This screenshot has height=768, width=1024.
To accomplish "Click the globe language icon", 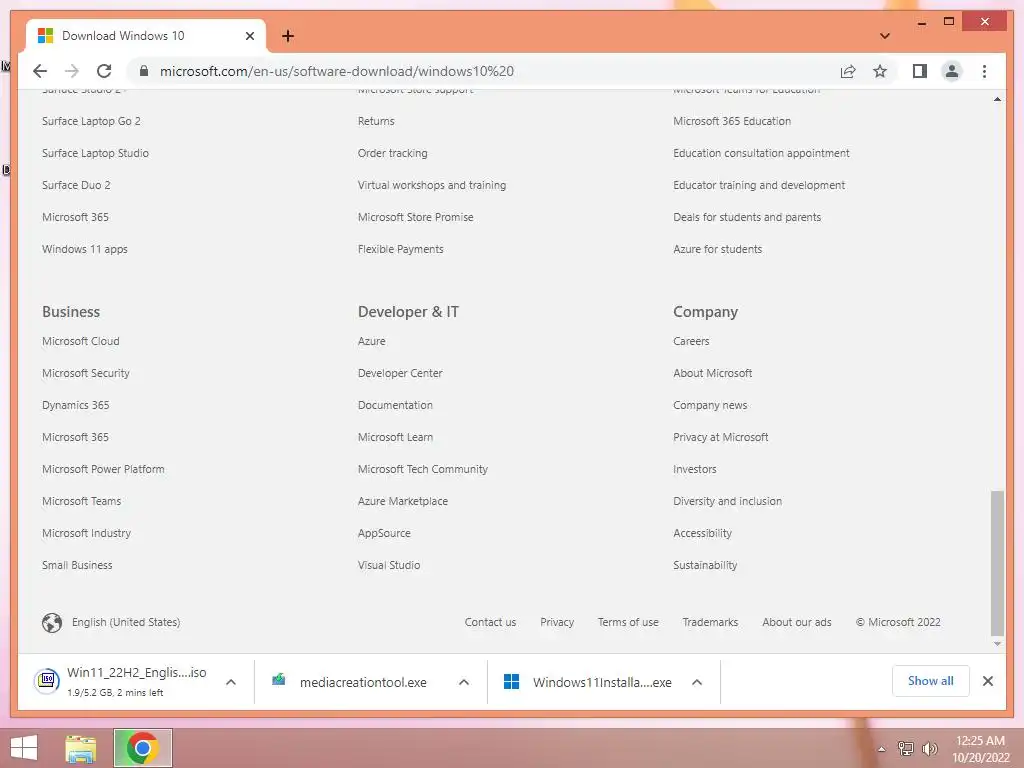I will pos(52,622).
